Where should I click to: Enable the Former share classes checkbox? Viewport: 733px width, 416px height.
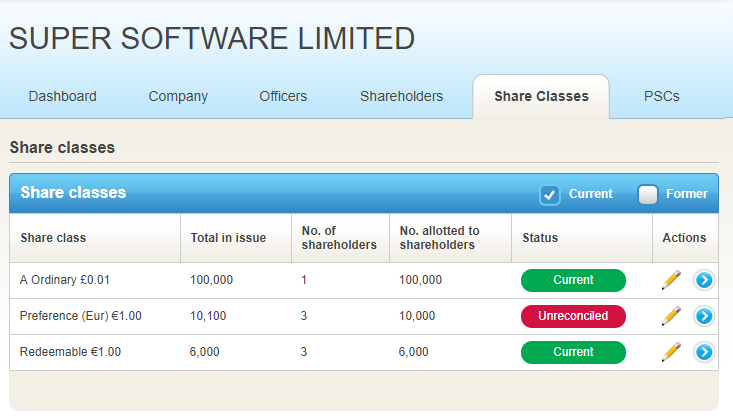648,194
